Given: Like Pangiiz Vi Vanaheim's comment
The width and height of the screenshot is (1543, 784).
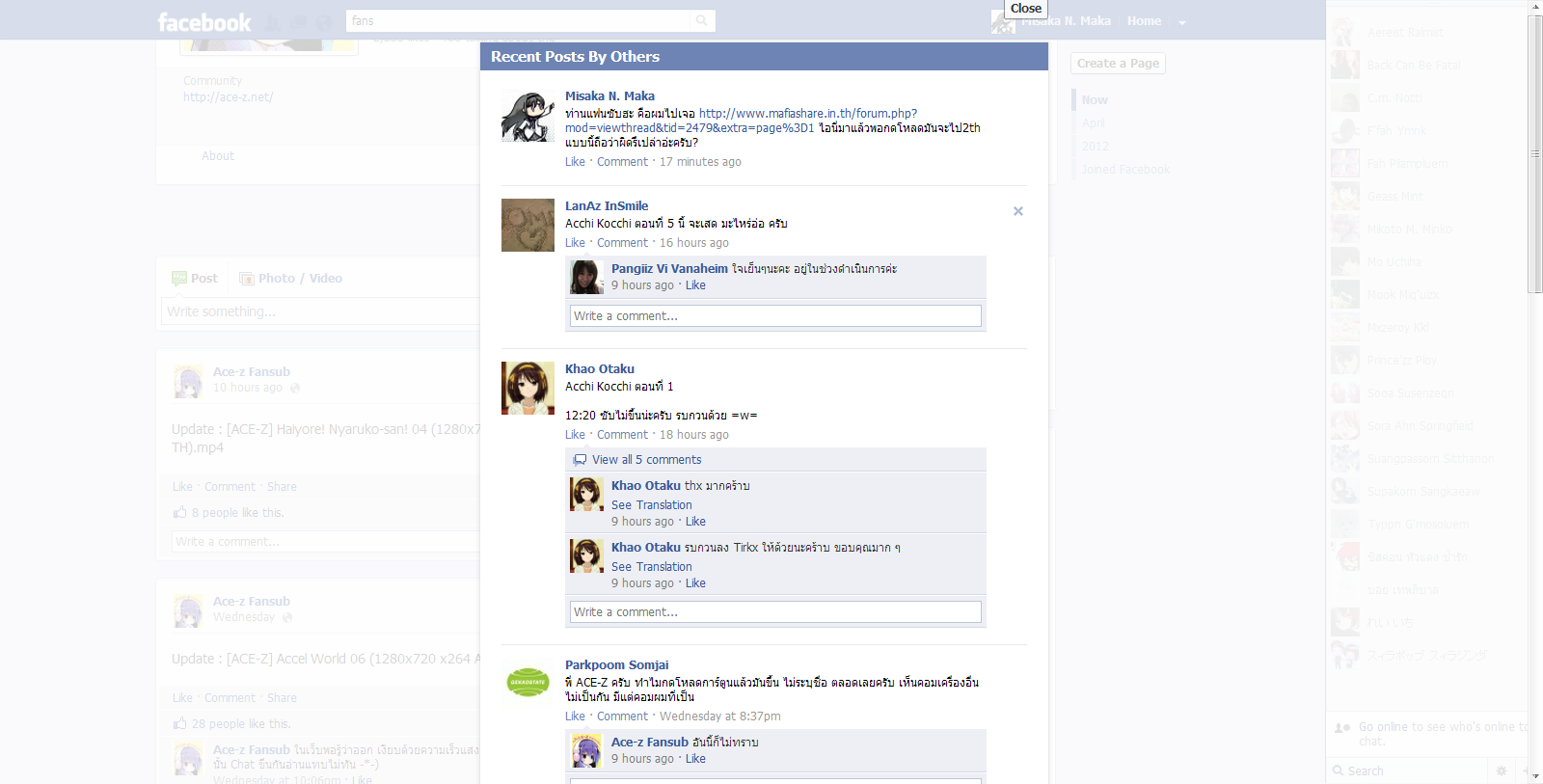Looking at the screenshot, I should (x=695, y=285).
